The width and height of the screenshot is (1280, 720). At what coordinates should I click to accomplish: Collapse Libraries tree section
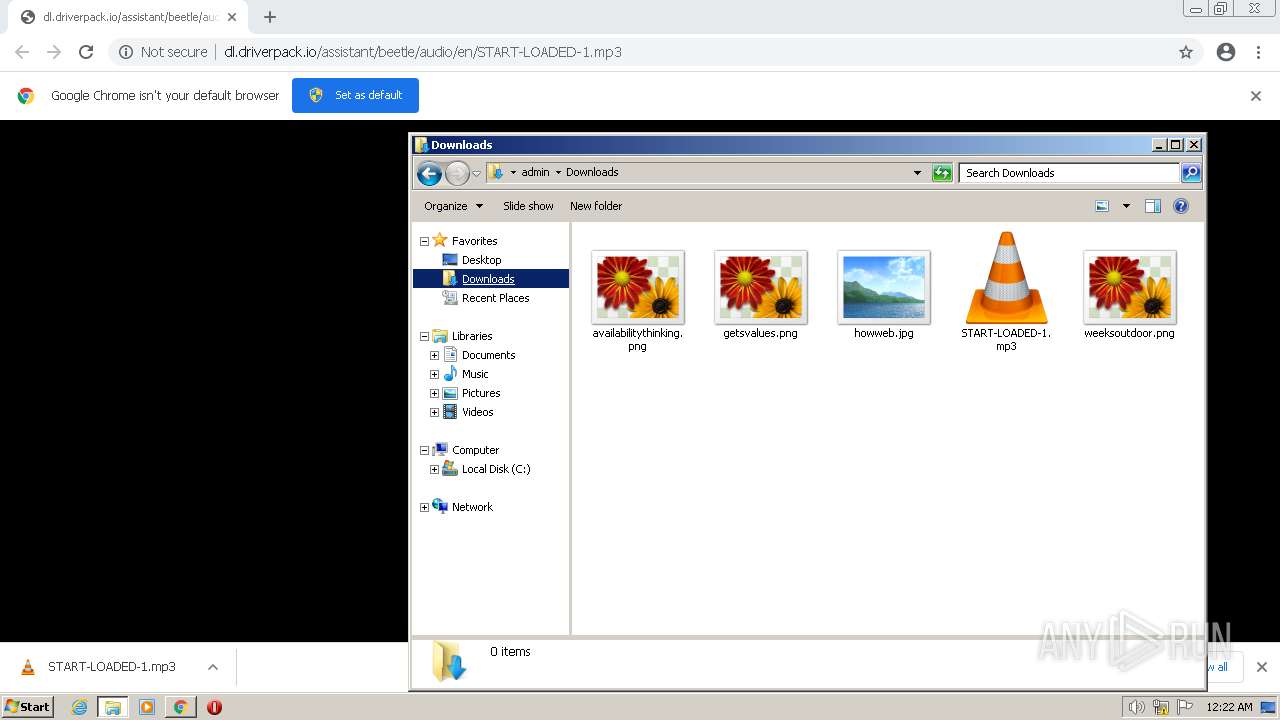[424, 336]
